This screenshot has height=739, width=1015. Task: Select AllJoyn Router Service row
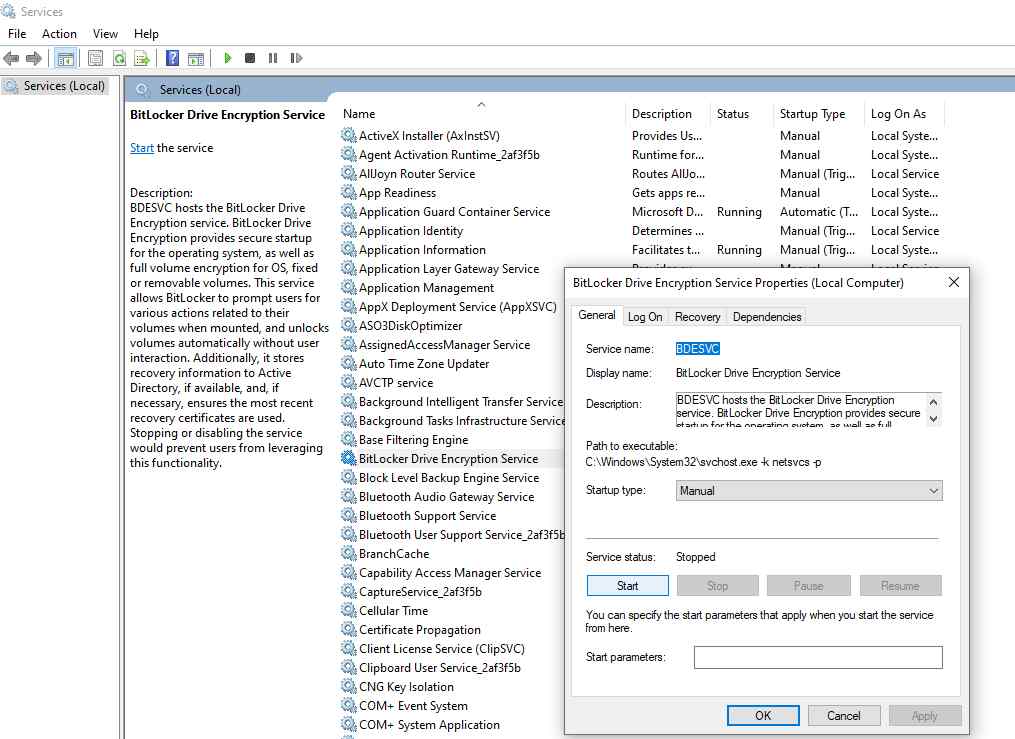[x=641, y=173]
